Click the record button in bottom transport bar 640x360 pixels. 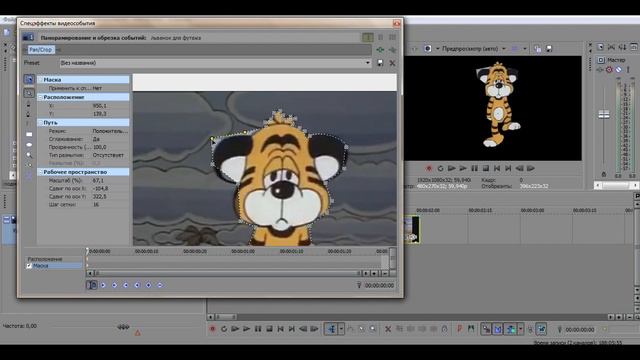(x=212, y=329)
